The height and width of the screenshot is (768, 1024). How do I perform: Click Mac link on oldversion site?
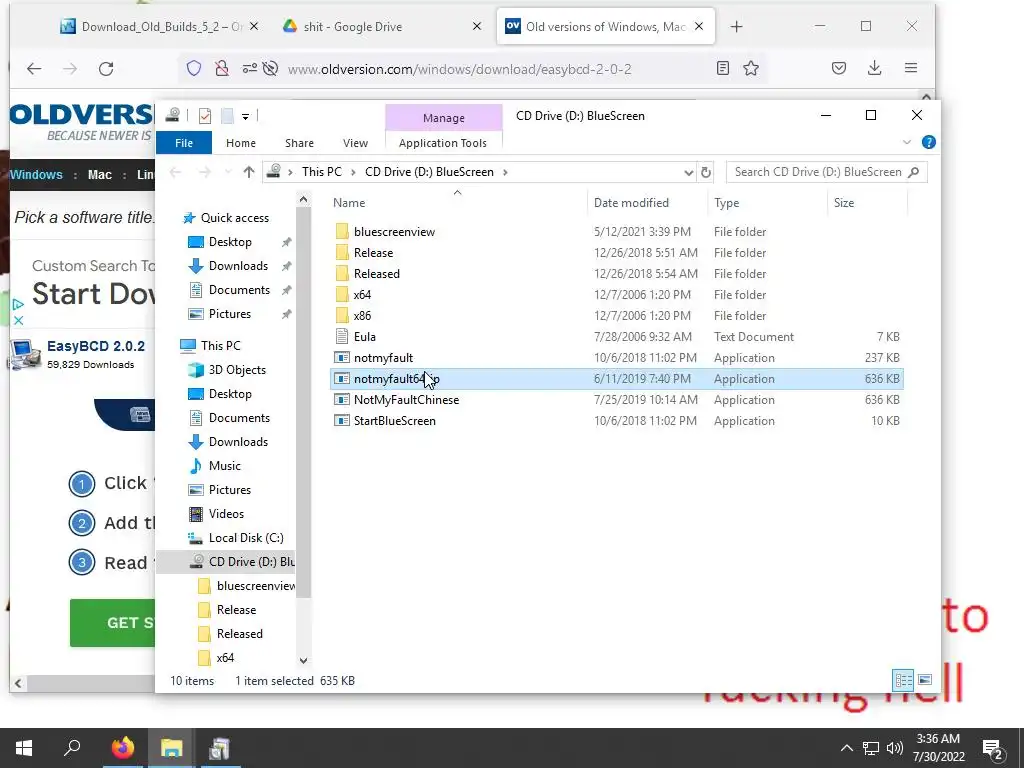coord(100,175)
